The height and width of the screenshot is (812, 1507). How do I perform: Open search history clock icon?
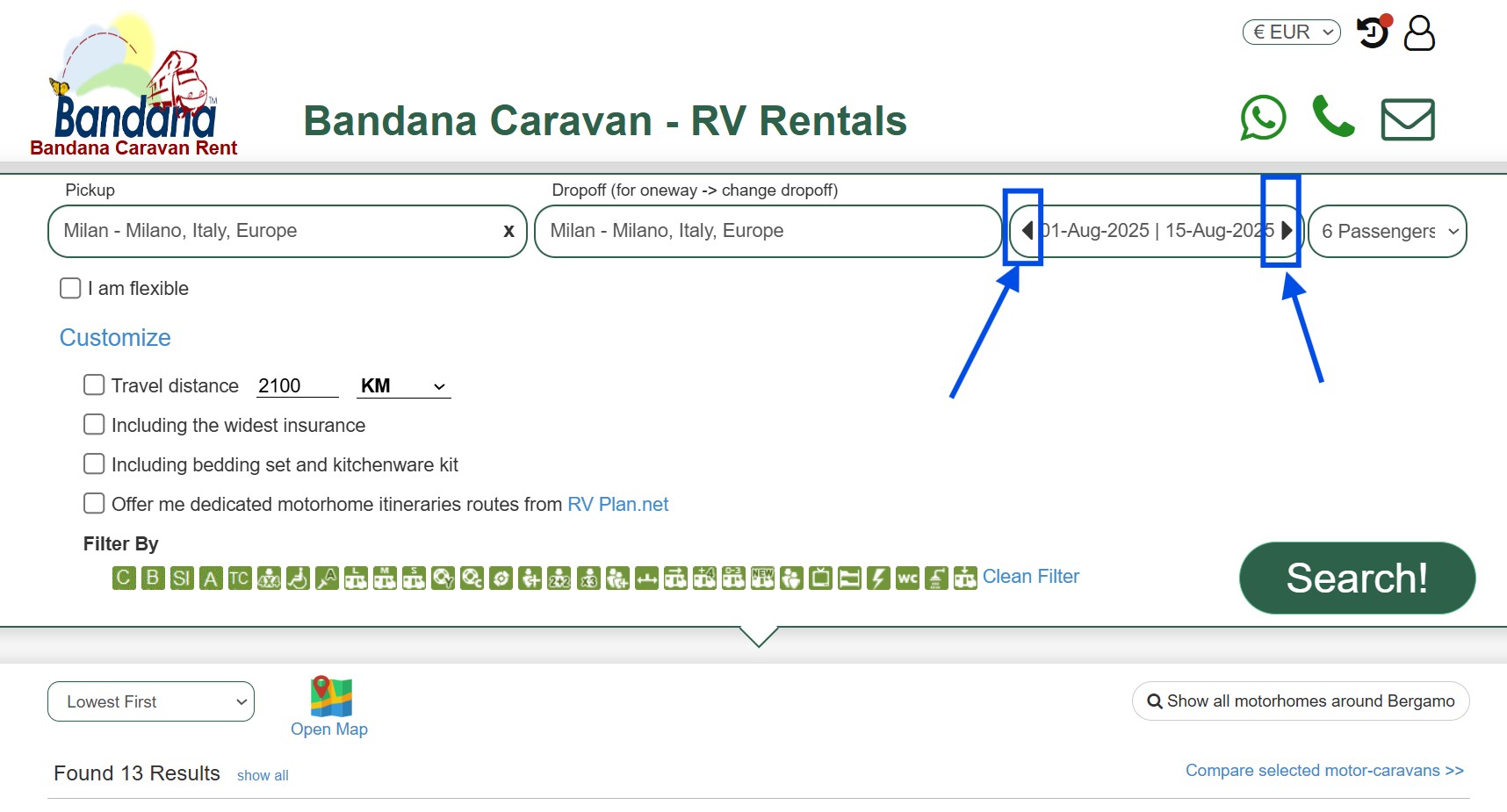coord(1374,32)
